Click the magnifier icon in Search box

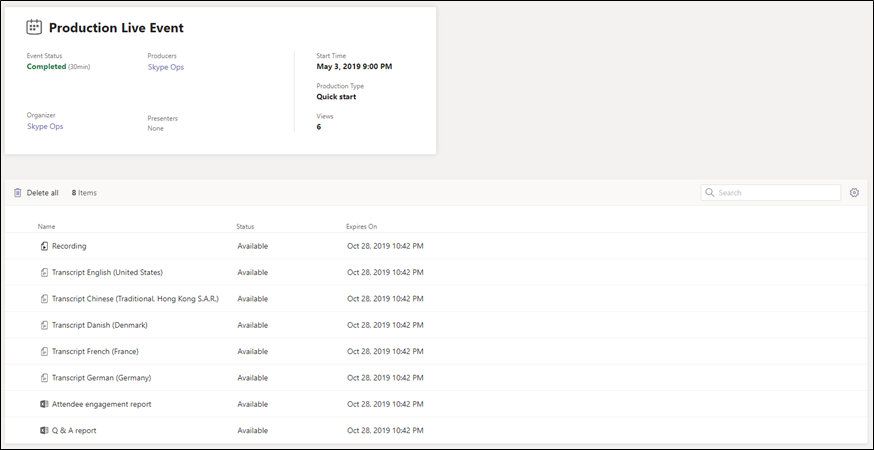pyautogui.click(x=710, y=193)
